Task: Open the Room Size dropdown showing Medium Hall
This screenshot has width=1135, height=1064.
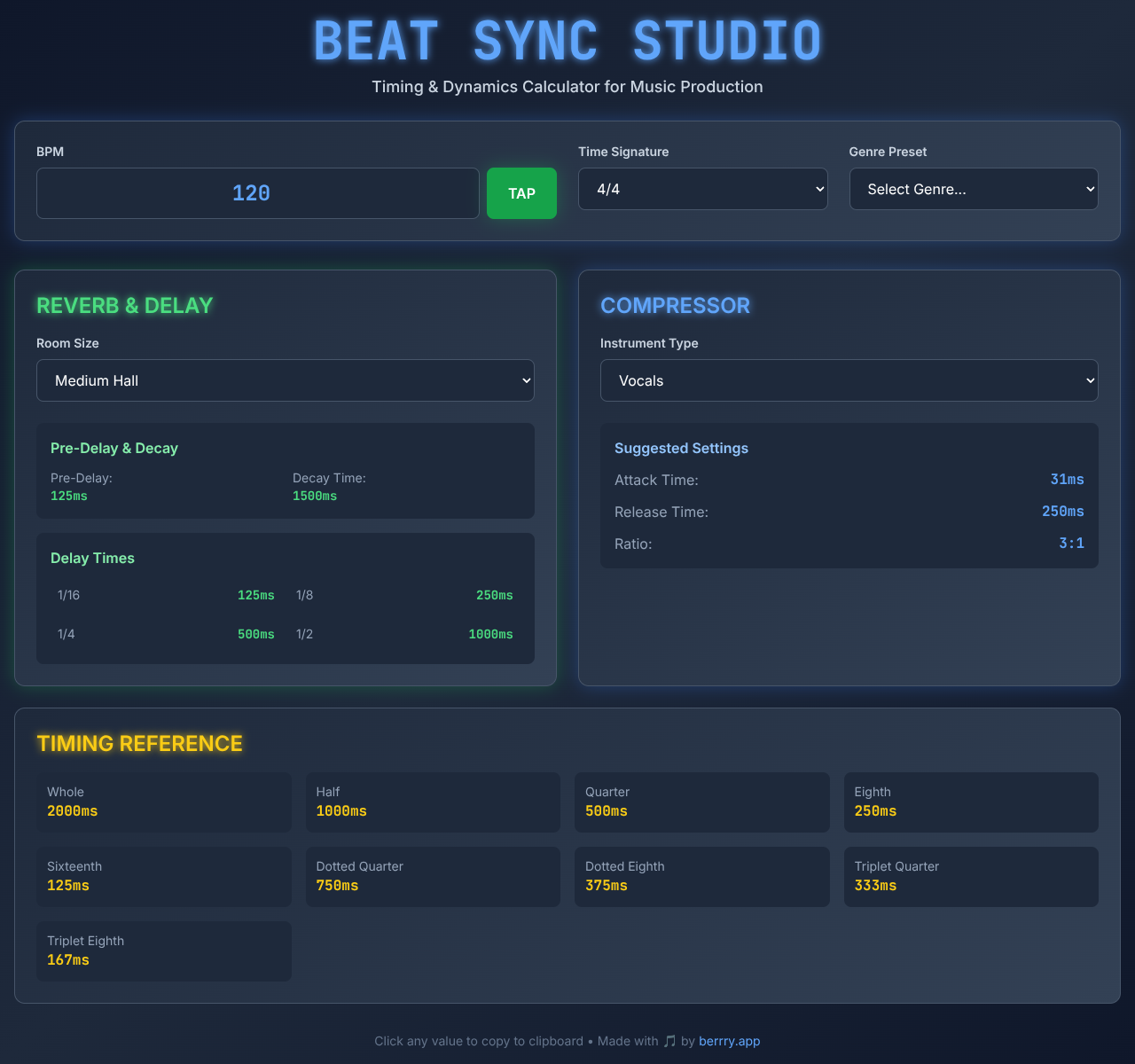Action: (x=285, y=379)
